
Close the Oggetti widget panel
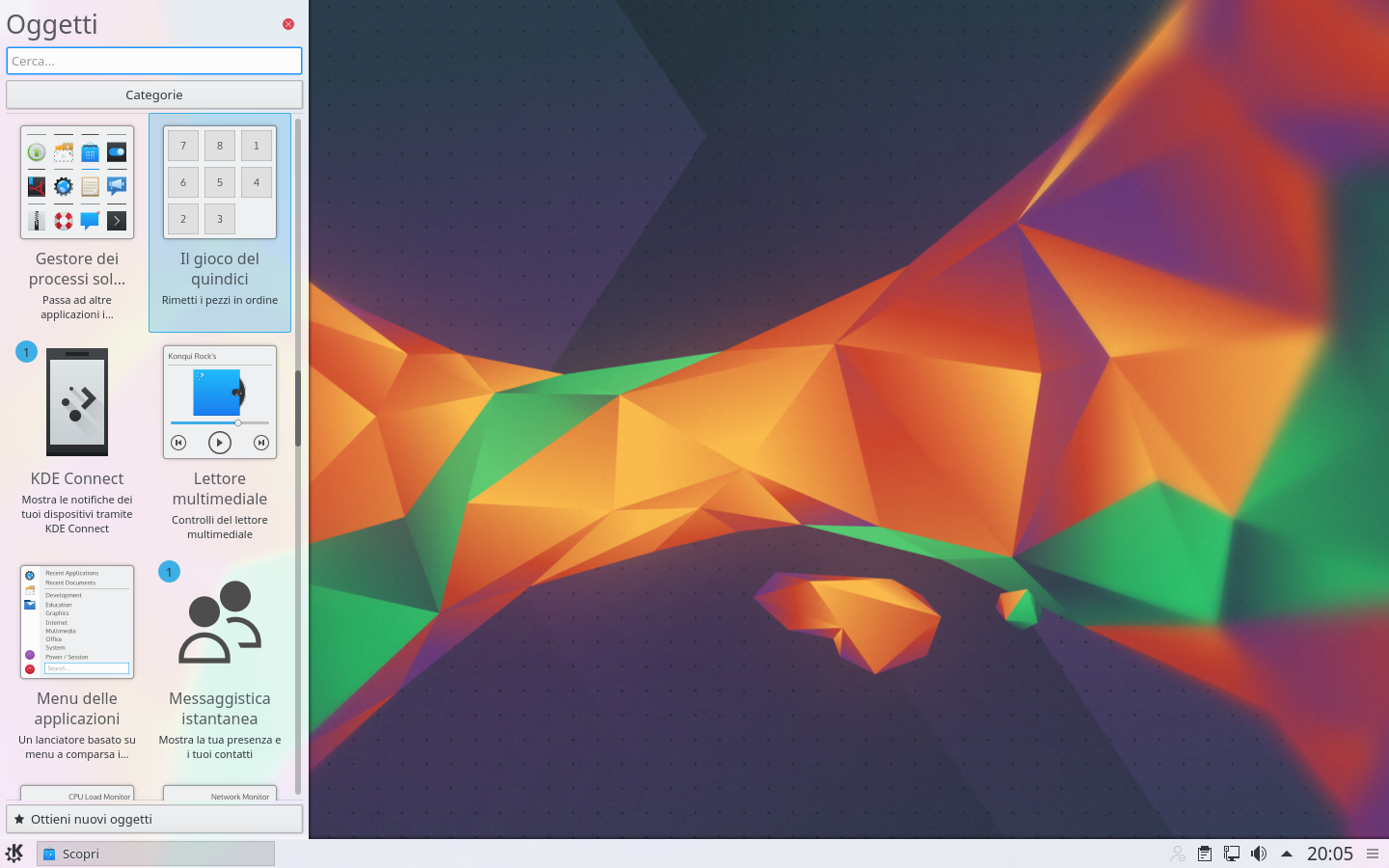288,24
